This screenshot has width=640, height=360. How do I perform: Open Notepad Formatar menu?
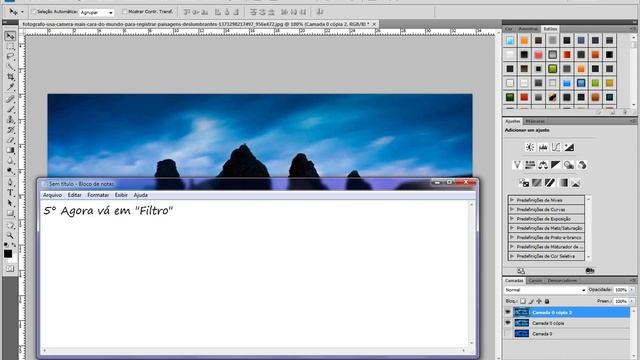[x=98, y=195]
